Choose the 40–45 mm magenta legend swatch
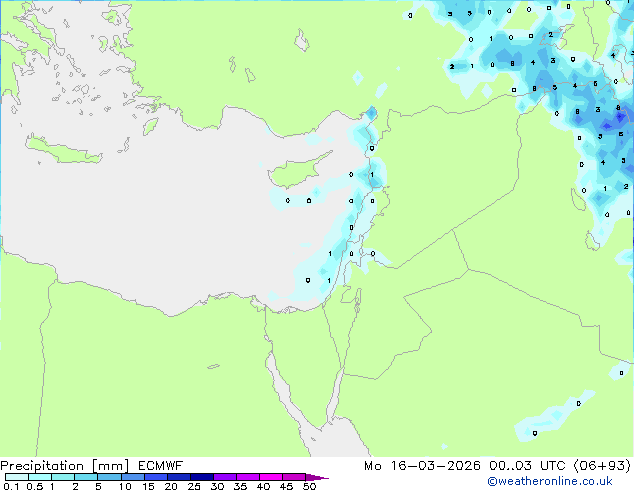The image size is (634, 490). [271, 477]
